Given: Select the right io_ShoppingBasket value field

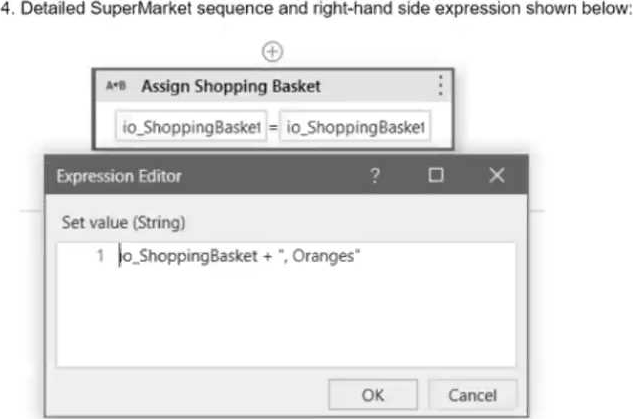Looking at the screenshot, I should coord(356,127).
